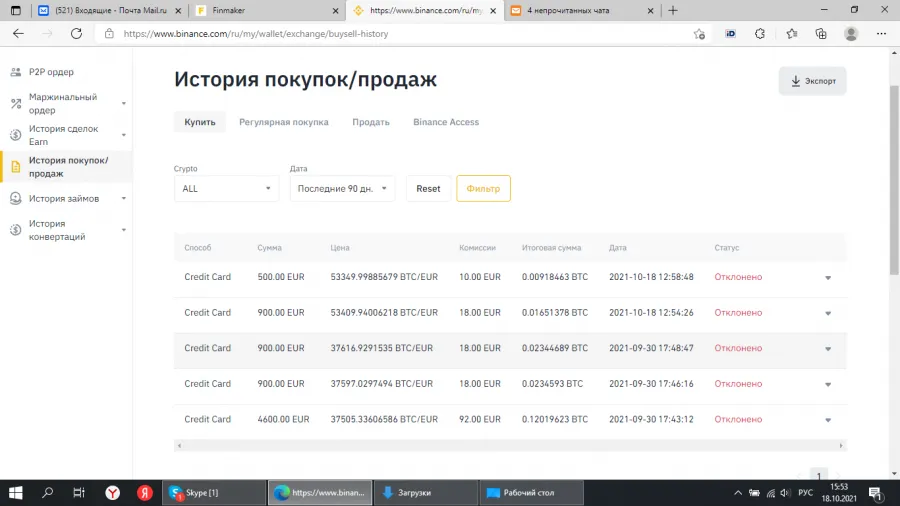This screenshot has width=900, height=506.
Task: Expand the 4600.00 EUR order row details
Action: (828, 420)
